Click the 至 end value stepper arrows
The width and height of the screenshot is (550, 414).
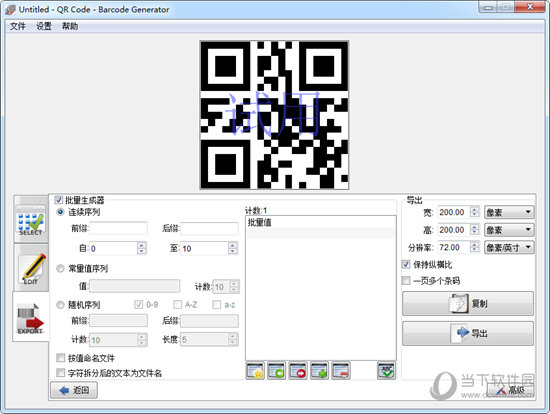tap(233, 248)
